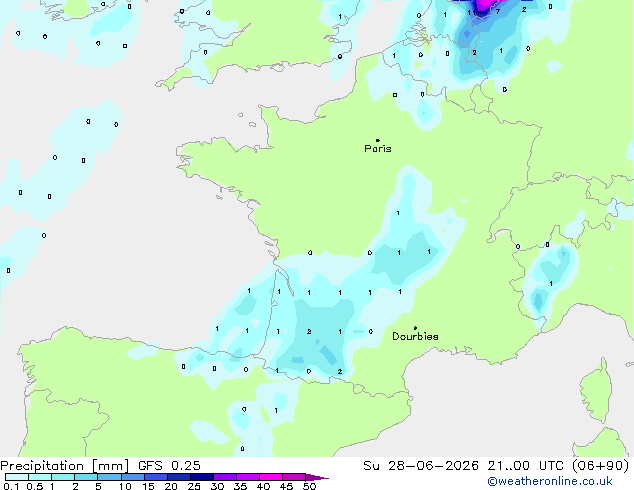This screenshot has width=634, height=490.
Task: Pick the 2–5 mm legend swatch
Action: click(x=86, y=477)
